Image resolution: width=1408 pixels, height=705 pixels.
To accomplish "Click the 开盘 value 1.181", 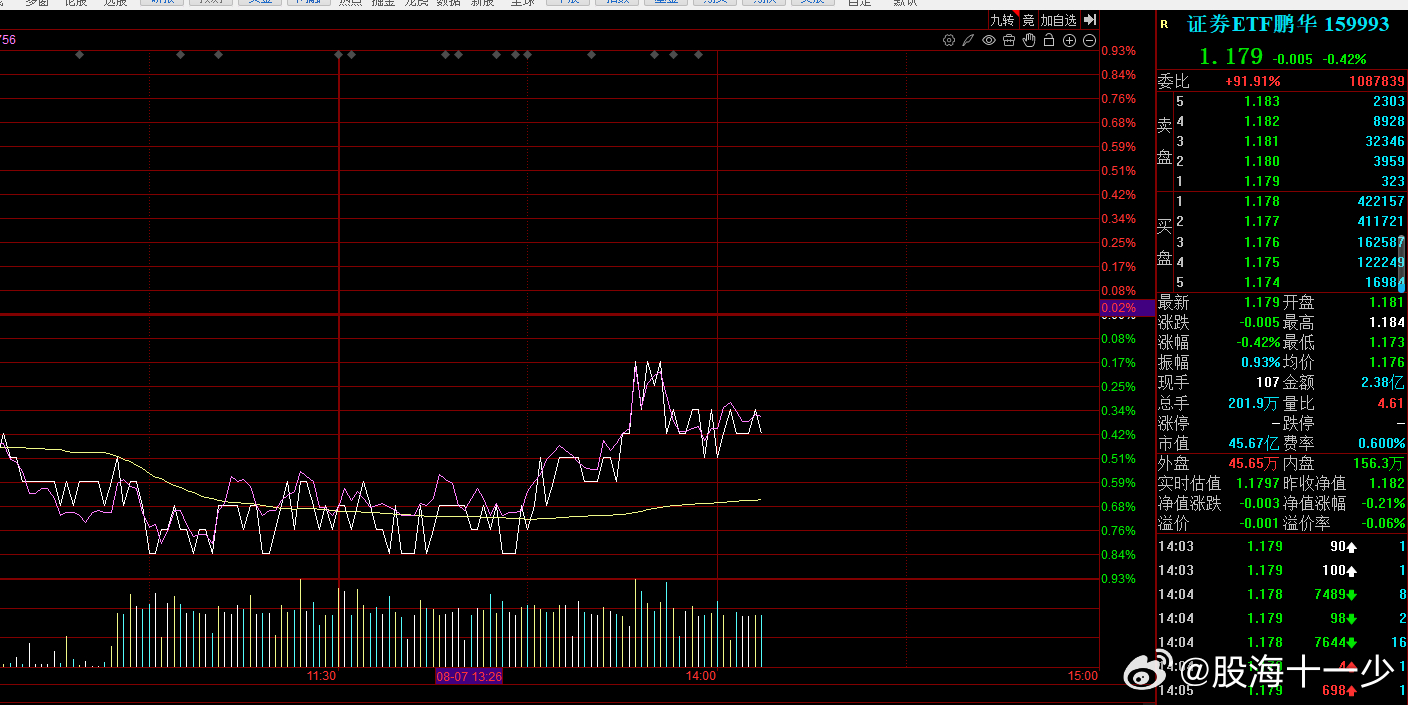I will pyautogui.click(x=1387, y=302).
